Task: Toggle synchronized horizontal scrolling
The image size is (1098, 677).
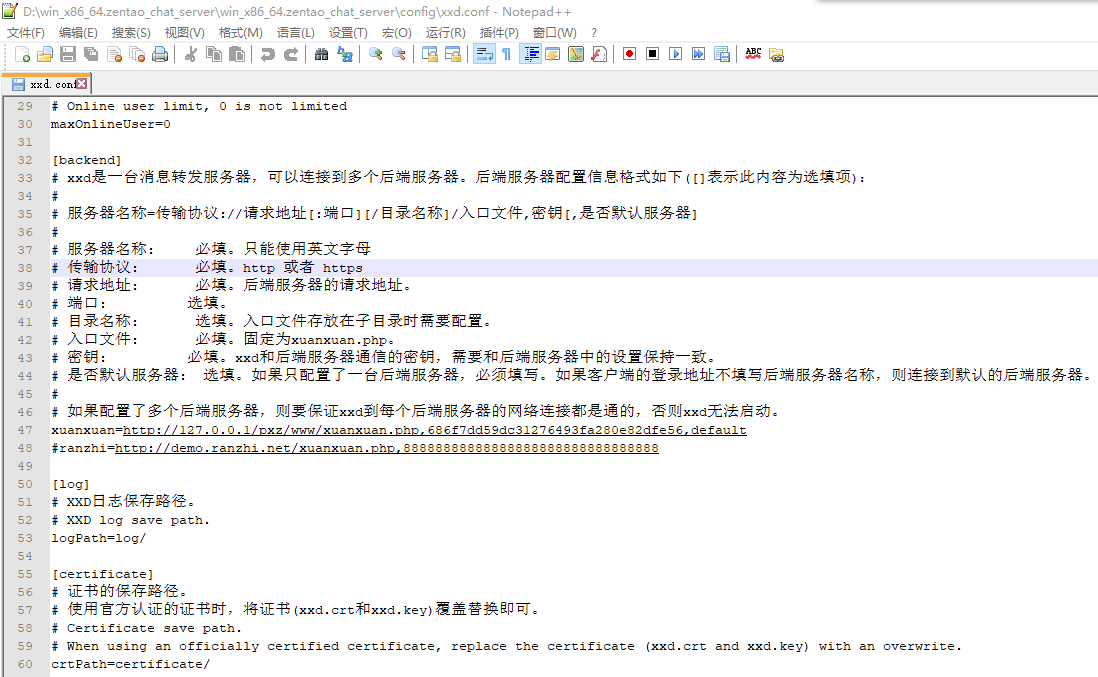Action: click(x=452, y=55)
